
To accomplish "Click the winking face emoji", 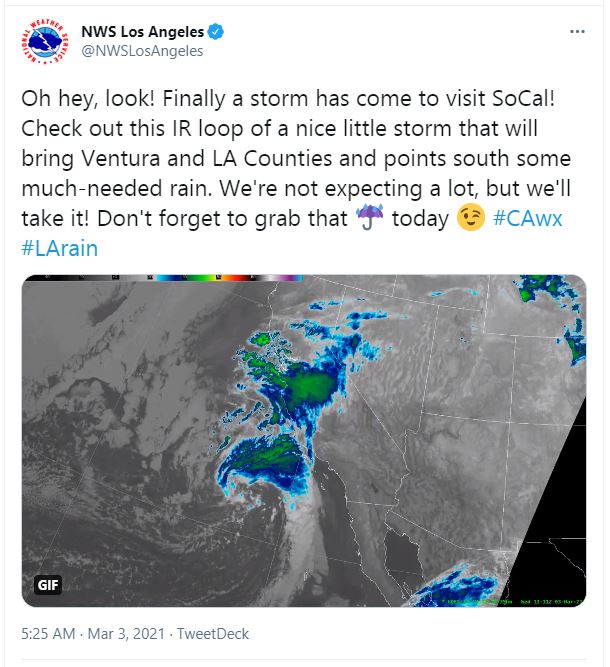I will pyautogui.click(x=470, y=217).
